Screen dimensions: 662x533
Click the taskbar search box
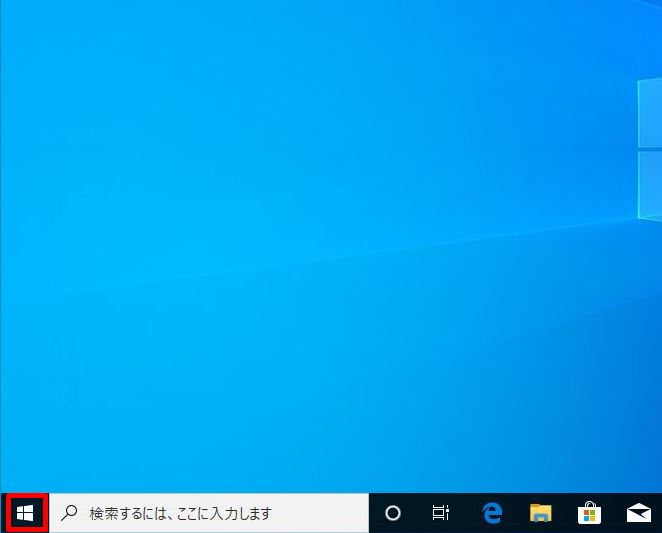click(x=209, y=513)
